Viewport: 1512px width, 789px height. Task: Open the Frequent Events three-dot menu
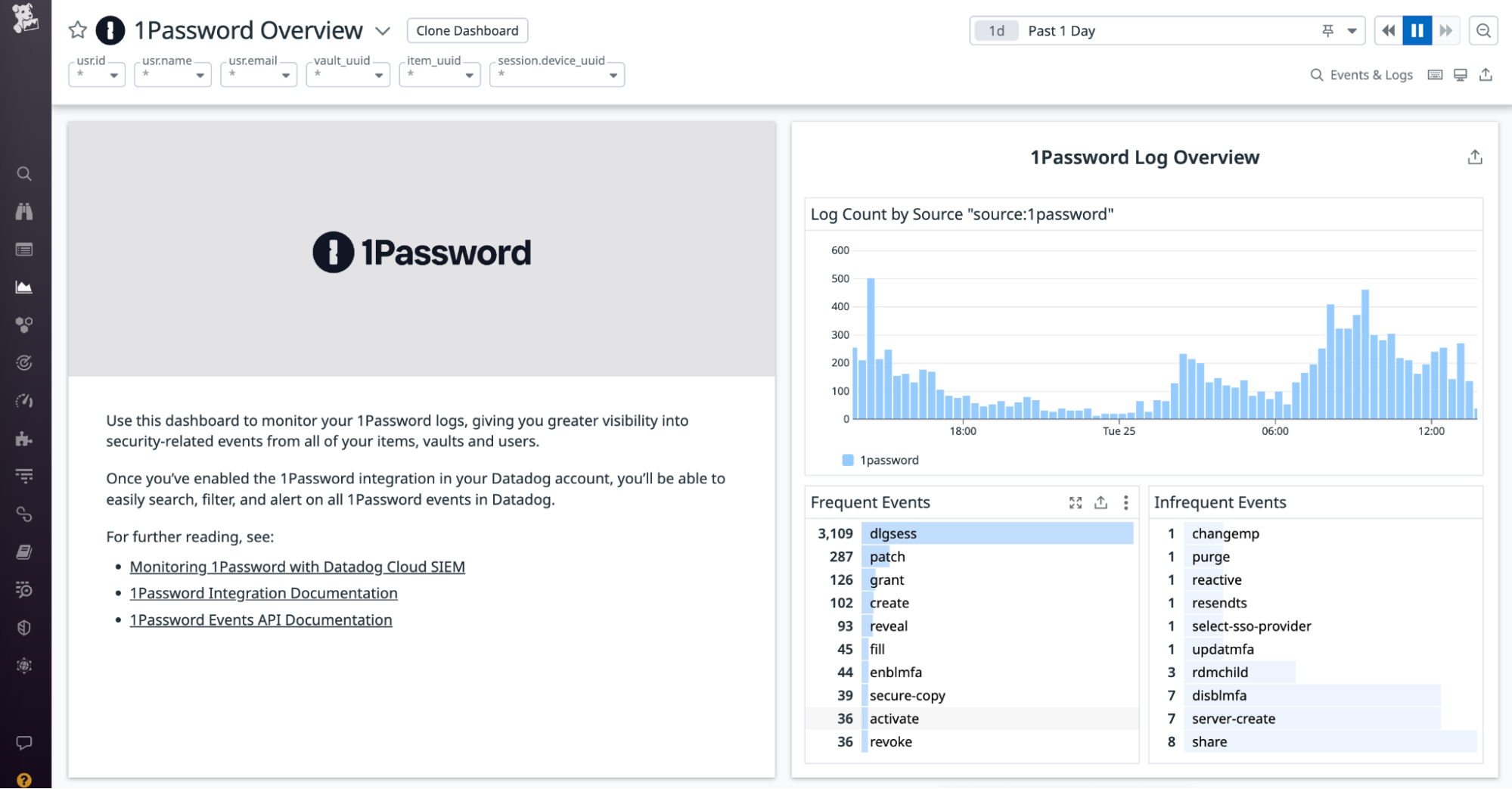tap(1125, 502)
